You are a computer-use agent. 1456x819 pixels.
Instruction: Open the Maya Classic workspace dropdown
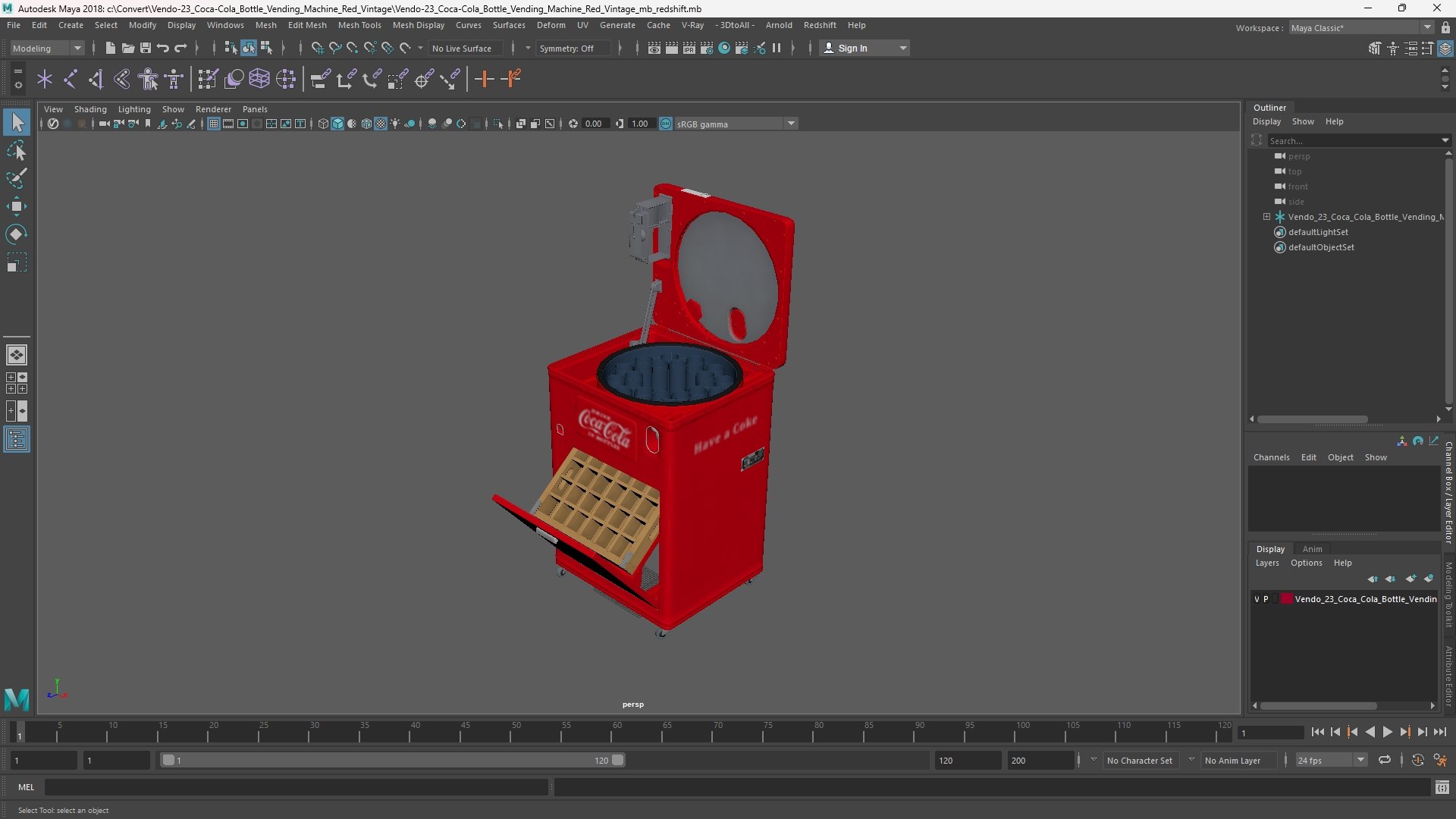(1362, 28)
